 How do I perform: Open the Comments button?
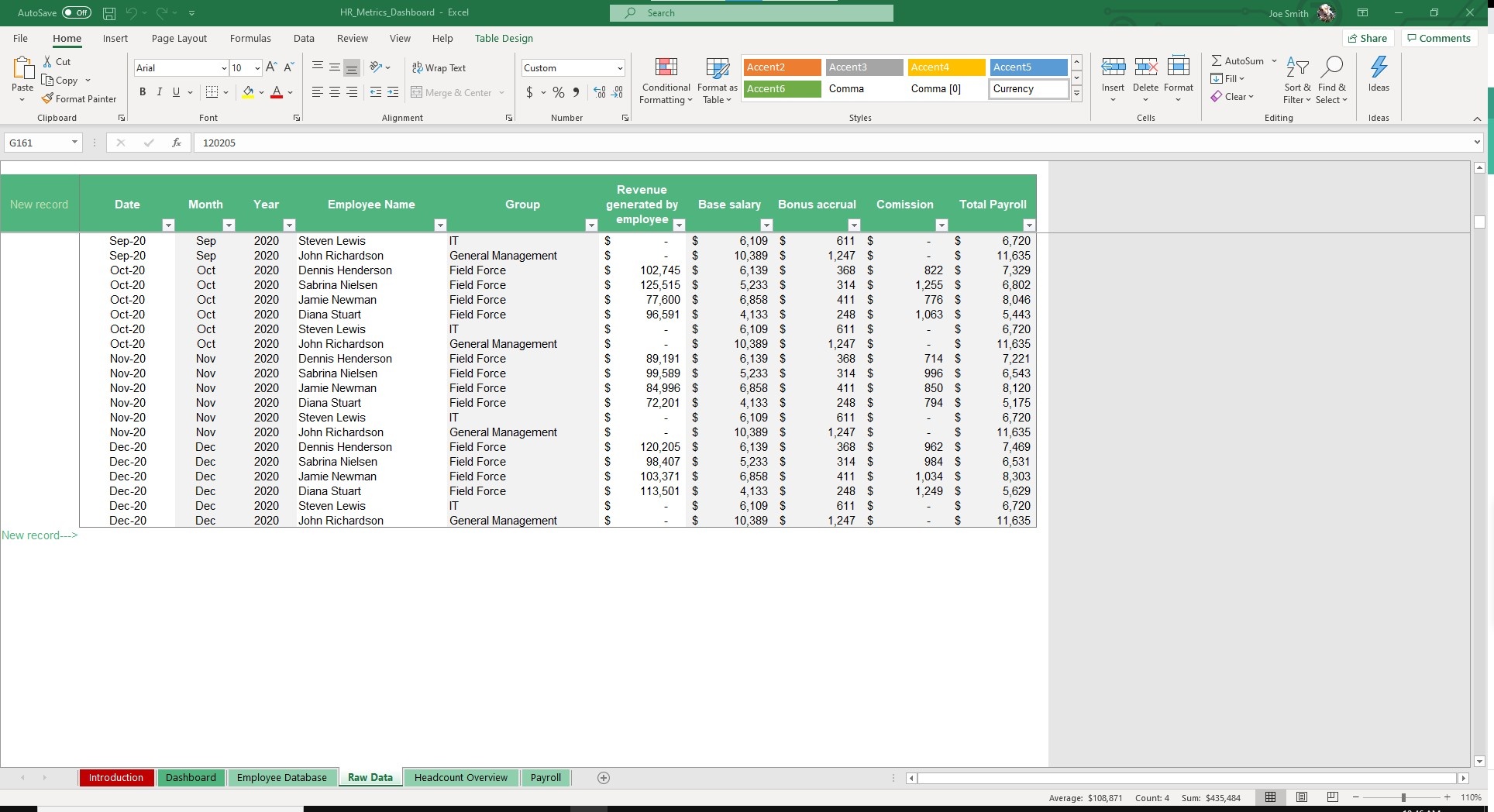click(1438, 38)
